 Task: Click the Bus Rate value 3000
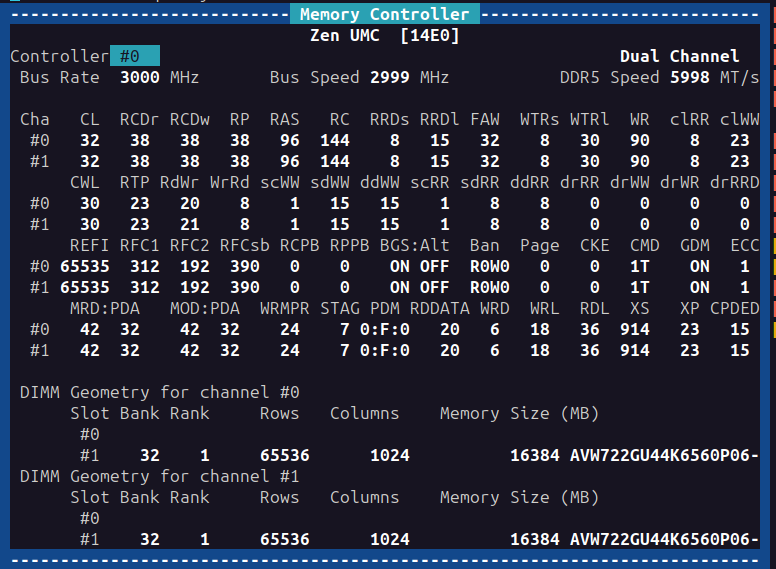pos(140,78)
